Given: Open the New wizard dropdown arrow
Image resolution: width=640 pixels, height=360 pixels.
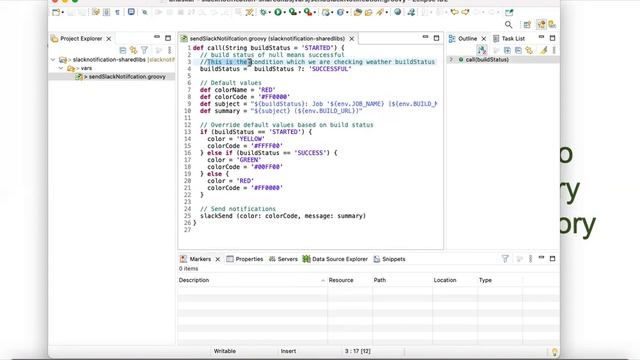Looking at the screenshot, I should 62,13.
